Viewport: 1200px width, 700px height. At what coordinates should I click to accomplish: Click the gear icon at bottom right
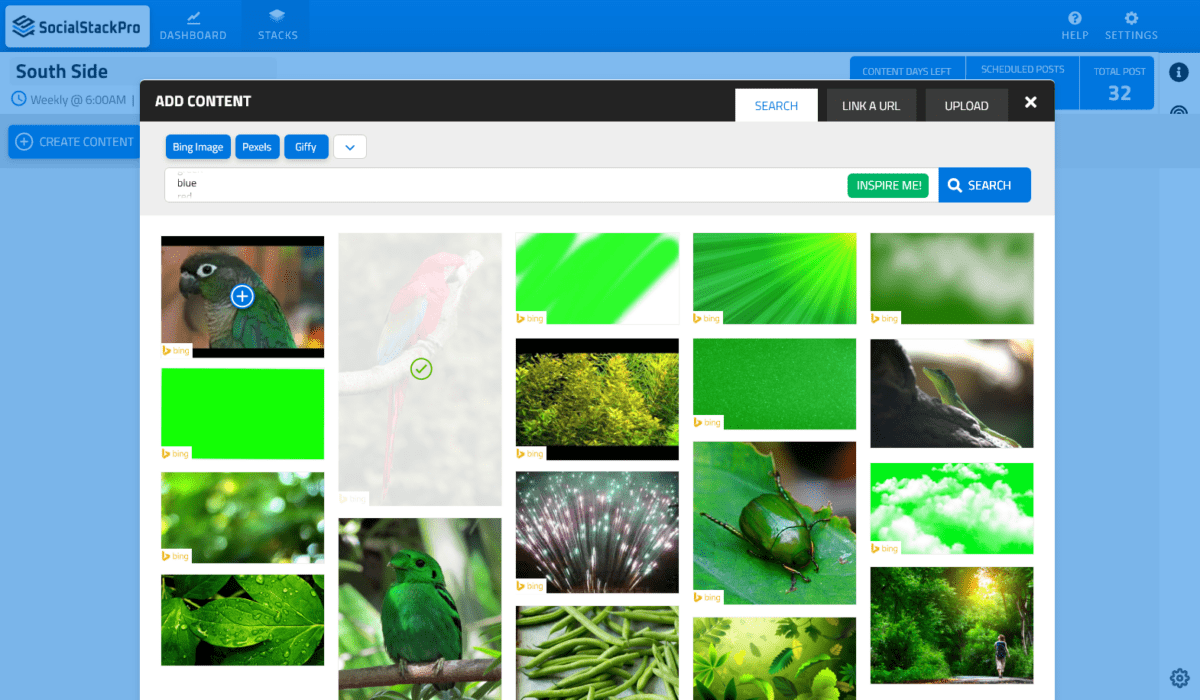1179,678
